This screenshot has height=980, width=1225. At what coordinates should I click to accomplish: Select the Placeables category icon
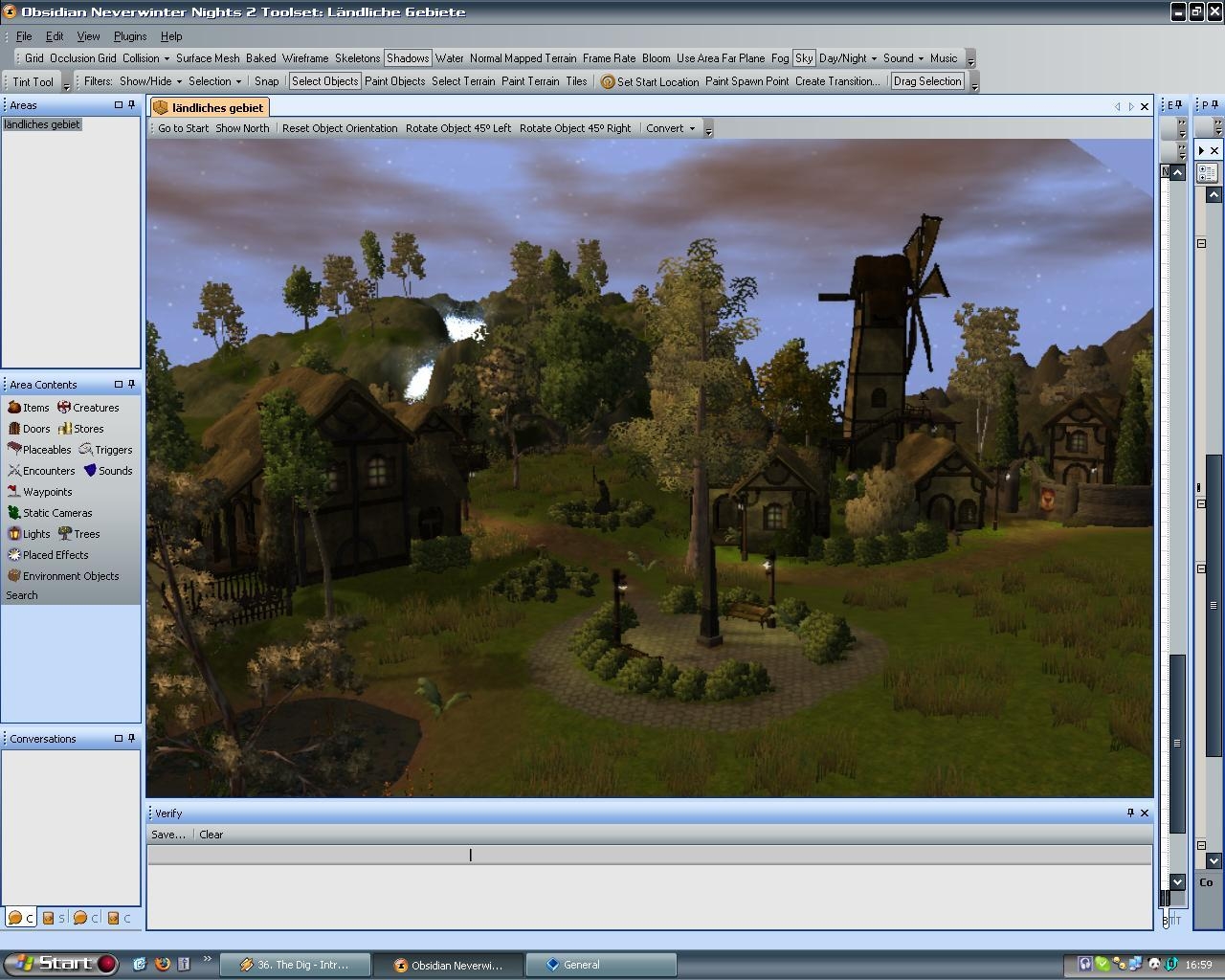click(x=14, y=450)
